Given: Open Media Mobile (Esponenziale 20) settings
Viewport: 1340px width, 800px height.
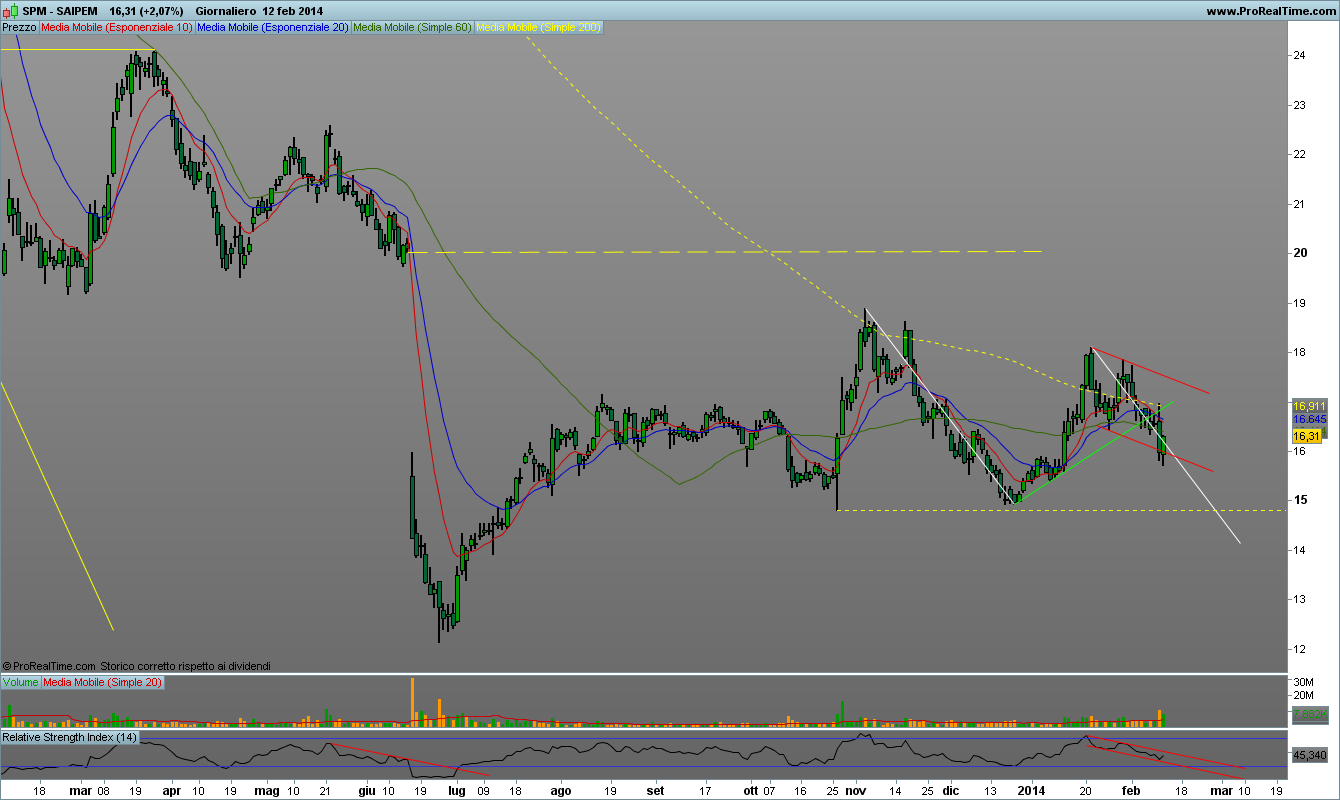Looking at the screenshot, I should pyautogui.click(x=273, y=28).
